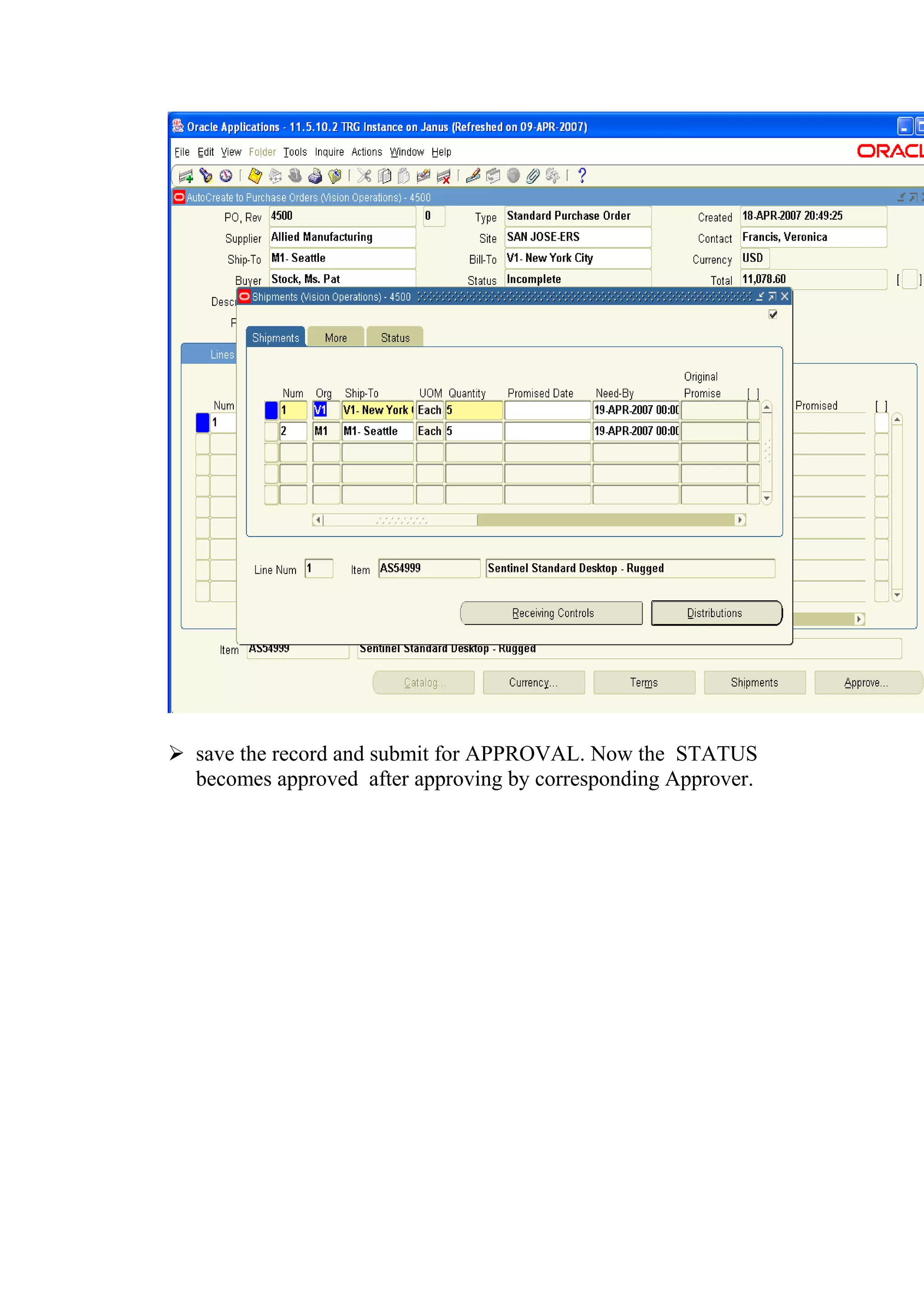Open the File menu
Screen dimensions: 924x1308
pos(182,152)
